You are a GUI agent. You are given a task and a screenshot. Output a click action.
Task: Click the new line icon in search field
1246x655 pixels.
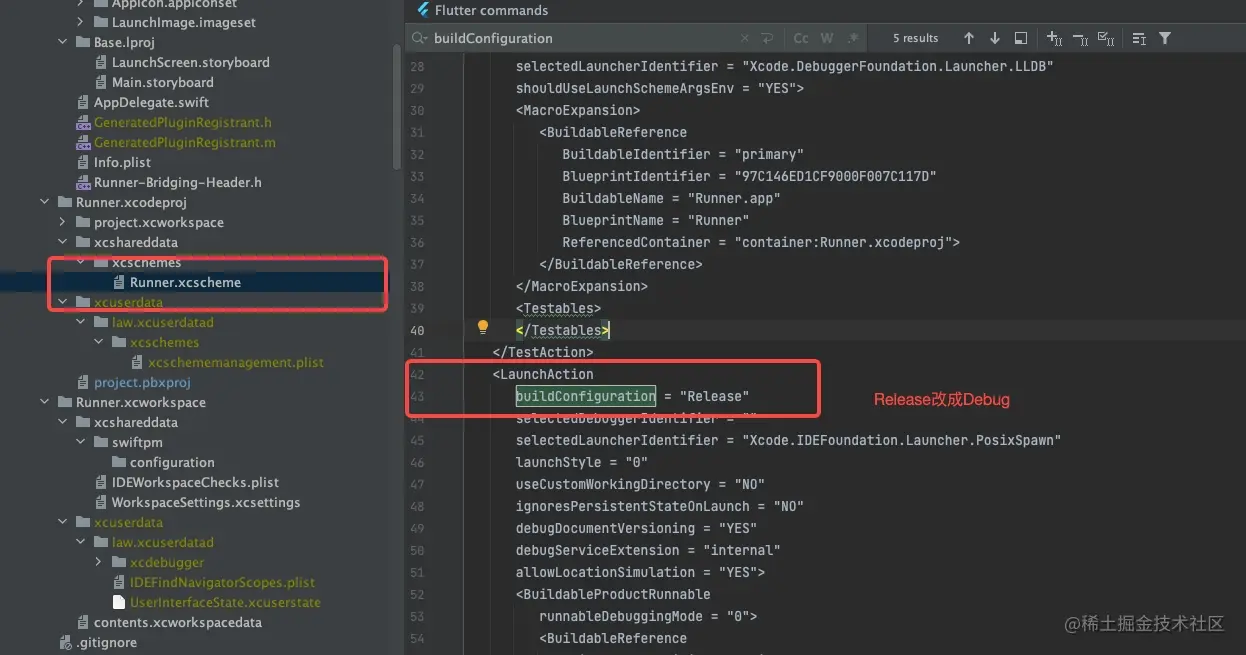click(x=767, y=38)
